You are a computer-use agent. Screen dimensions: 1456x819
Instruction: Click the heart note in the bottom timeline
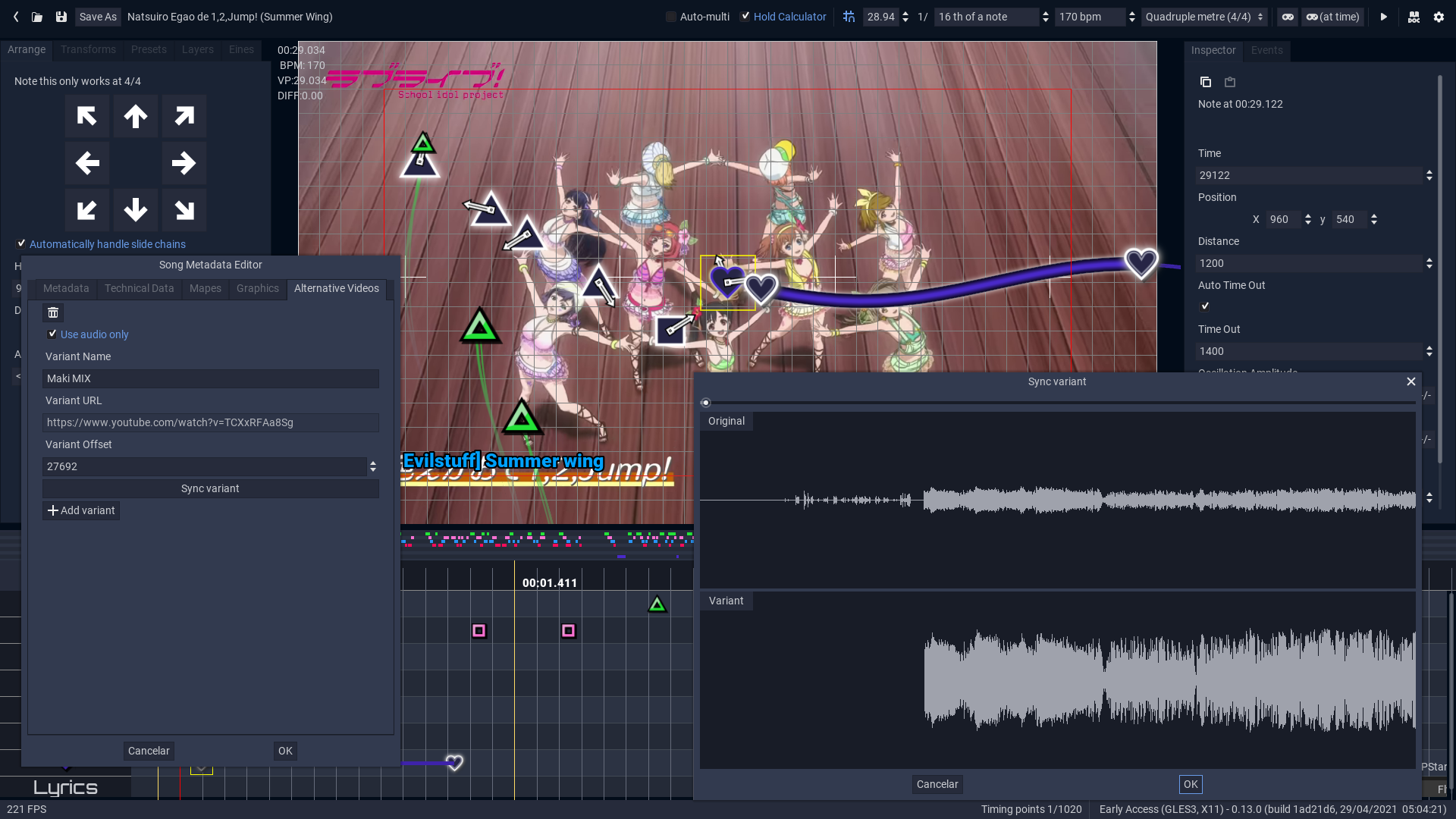coord(454,762)
